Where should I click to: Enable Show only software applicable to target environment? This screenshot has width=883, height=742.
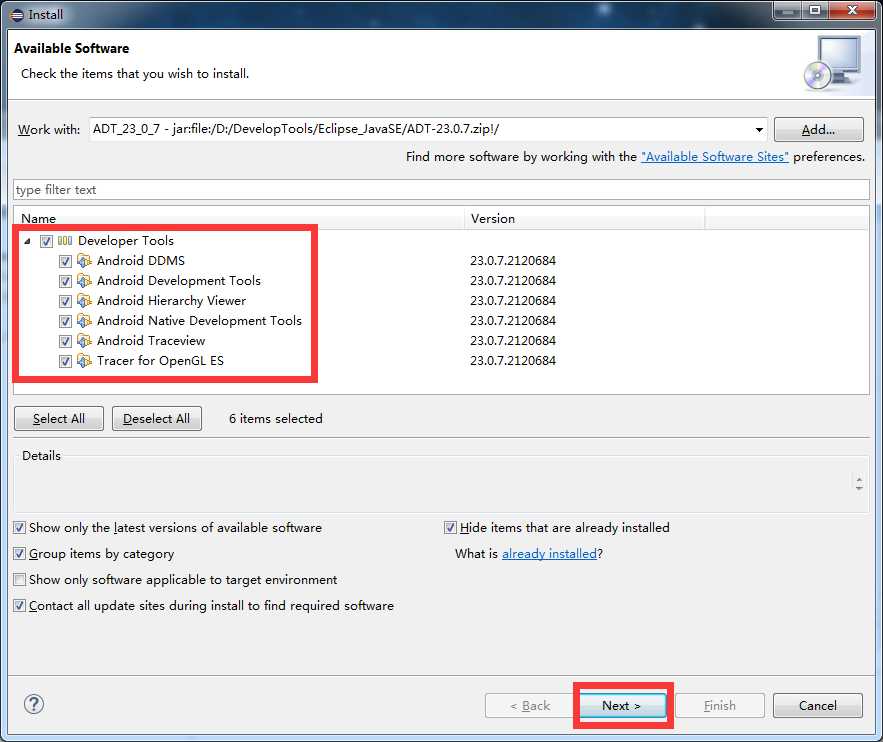click(x=20, y=579)
